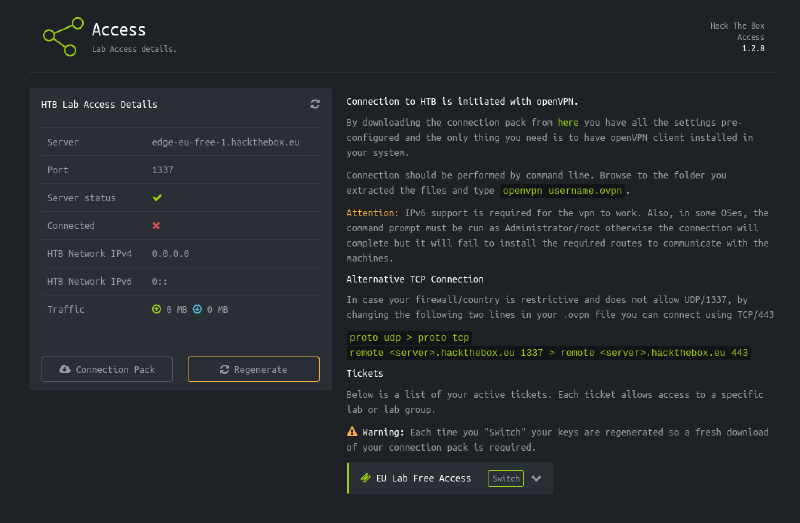Click the ticket icon beside EU Lab Free Access
The image size is (800, 523).
pos(365,478)
